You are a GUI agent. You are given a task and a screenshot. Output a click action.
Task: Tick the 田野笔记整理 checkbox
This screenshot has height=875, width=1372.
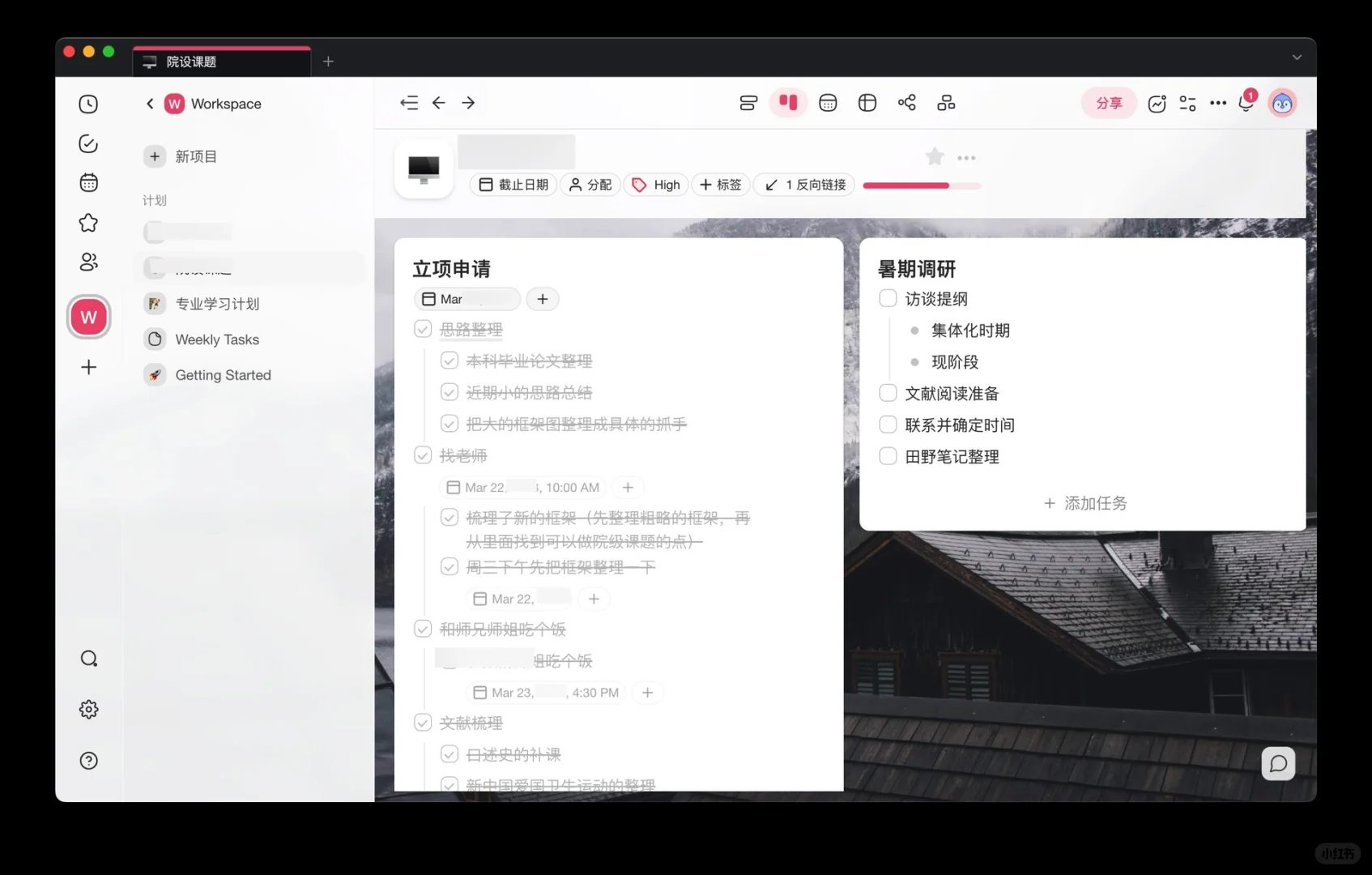coord(887,456)
